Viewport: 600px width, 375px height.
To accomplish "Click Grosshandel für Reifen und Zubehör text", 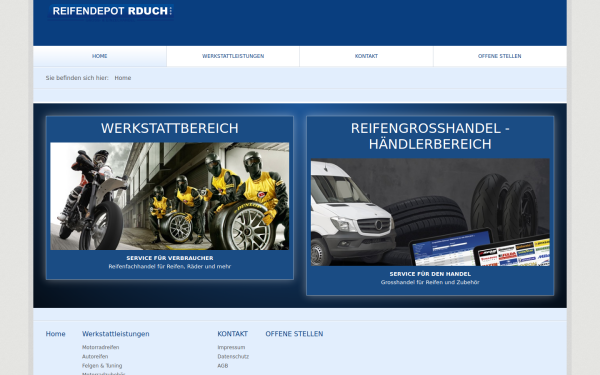I will click(430, 282).
